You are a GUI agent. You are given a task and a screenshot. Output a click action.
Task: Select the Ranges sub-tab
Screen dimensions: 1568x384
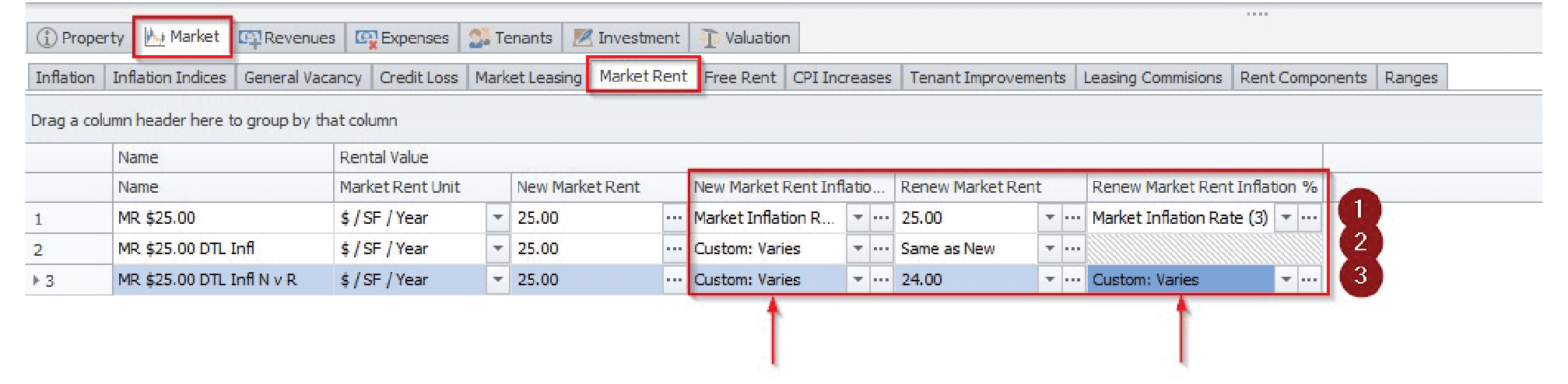click(x=1411, y=77)
